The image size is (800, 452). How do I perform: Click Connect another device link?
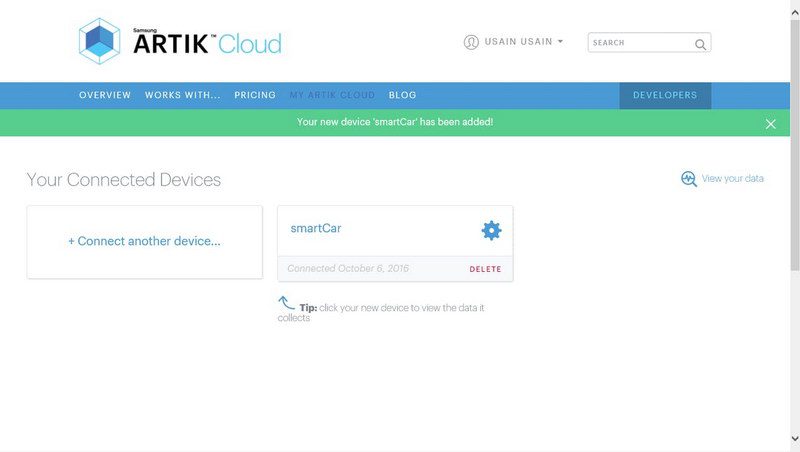(144, 241)
